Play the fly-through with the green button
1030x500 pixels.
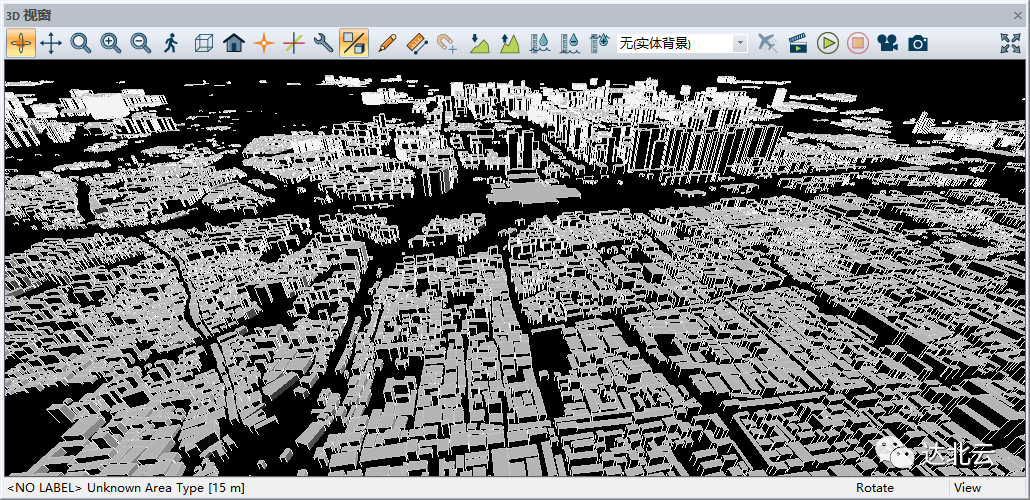828,43
